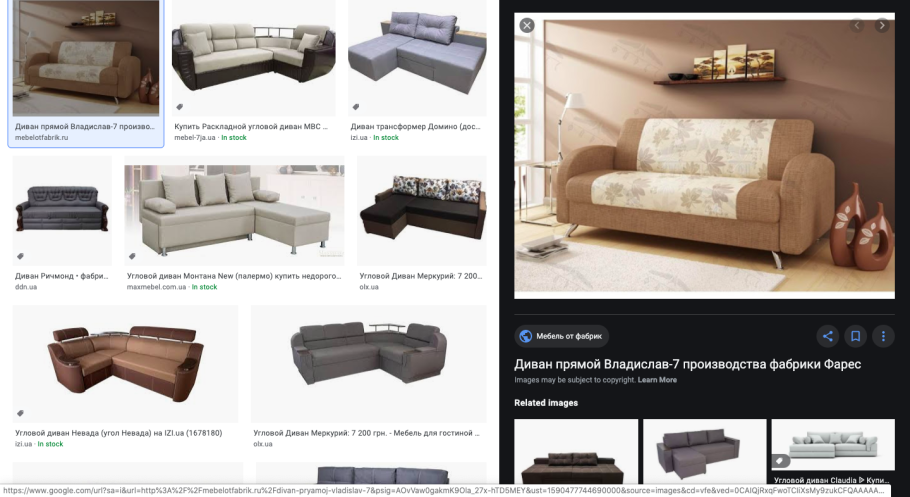Go to next image arrow

click(882, 26)
